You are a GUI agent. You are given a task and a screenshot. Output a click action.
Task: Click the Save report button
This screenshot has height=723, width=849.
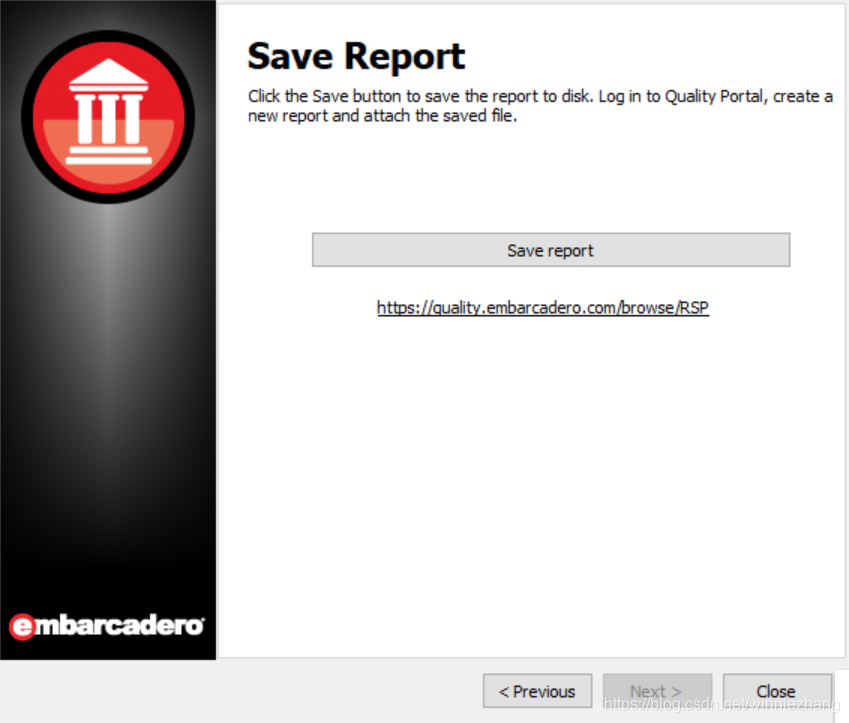pyautogui.click(x=551, y=250)
